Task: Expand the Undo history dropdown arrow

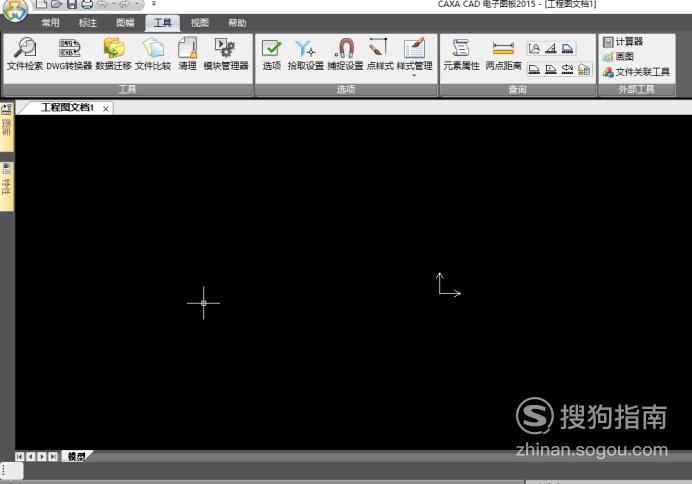Action: pos(113,4)
